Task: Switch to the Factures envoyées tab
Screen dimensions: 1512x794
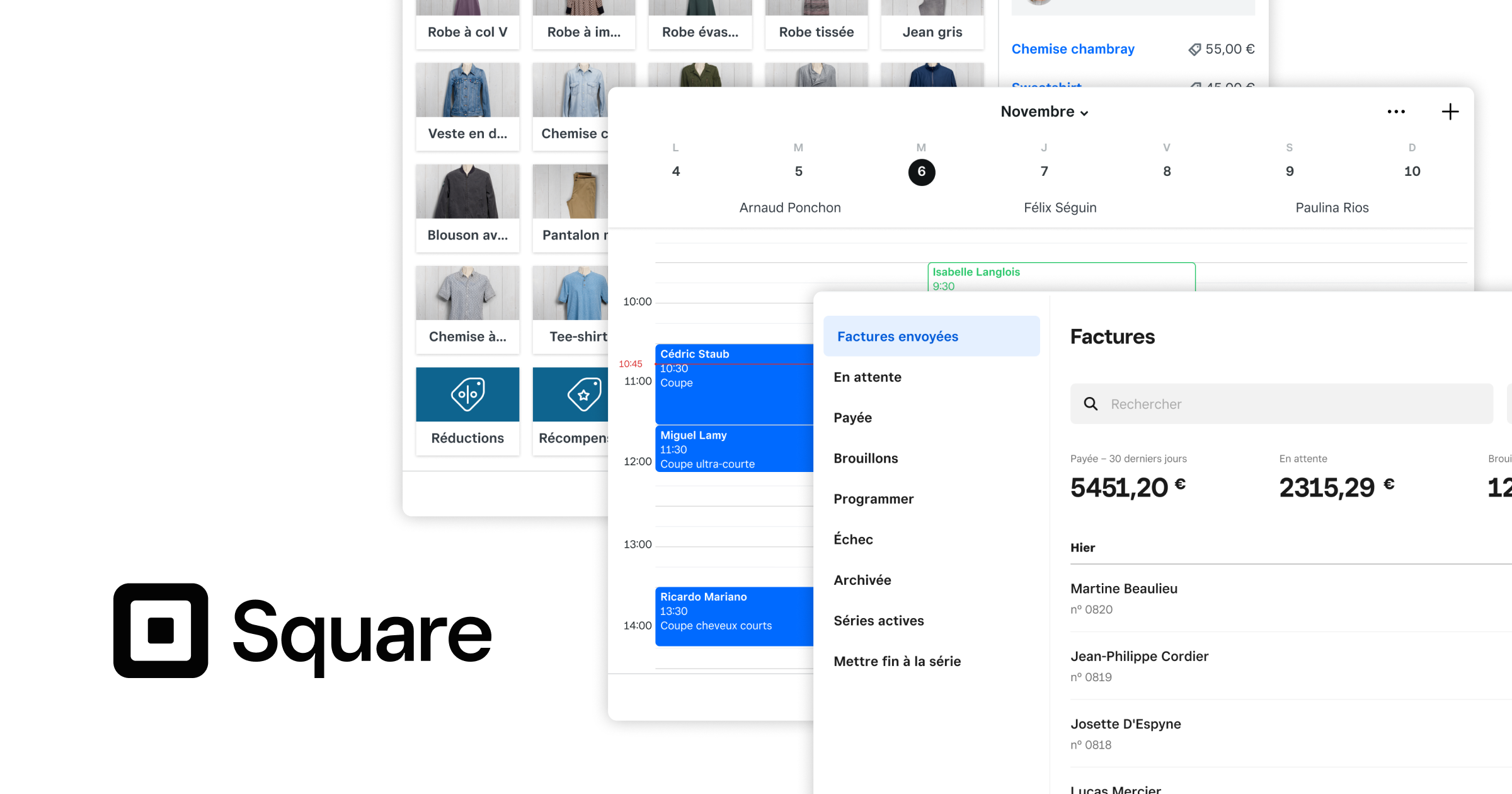Action: (x=898, y=336)
